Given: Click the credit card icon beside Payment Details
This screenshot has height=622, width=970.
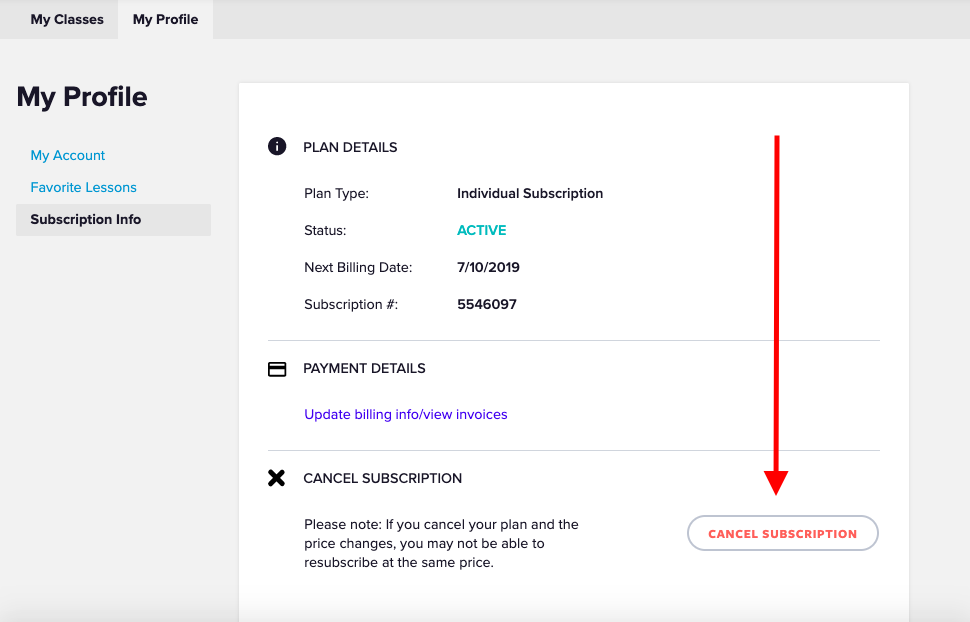Looking at the screenshot, I should tap(277, 369).
